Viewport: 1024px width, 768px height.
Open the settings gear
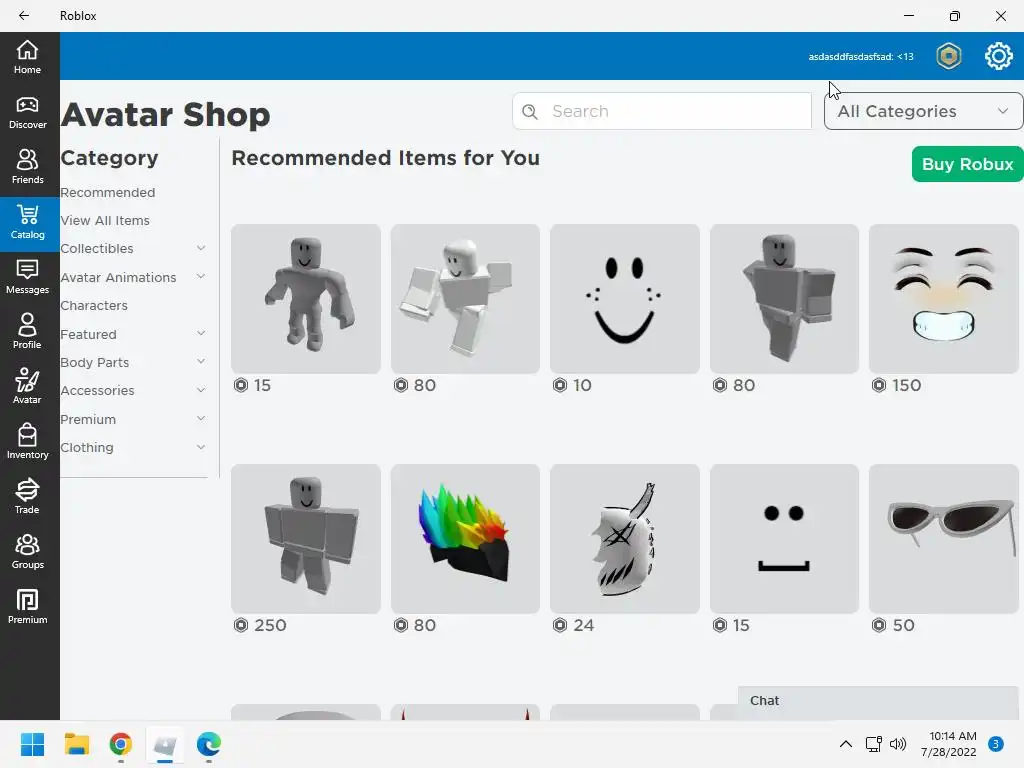click(999, 56)
